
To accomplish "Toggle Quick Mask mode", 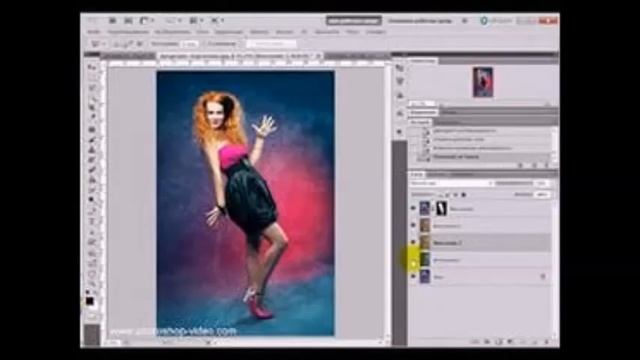I will click(92, 316).
